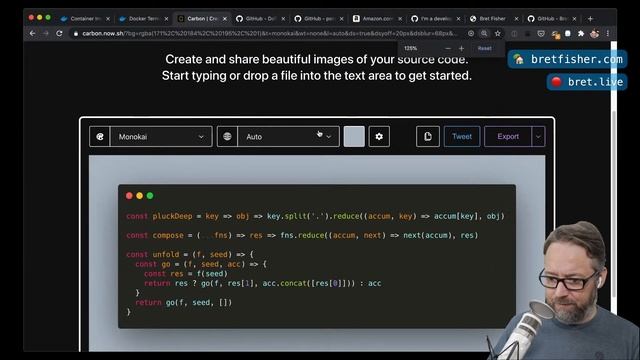The image size is (640, 360).
Task: Open the Monokai theme dropdown
Action: pos(161,137)
